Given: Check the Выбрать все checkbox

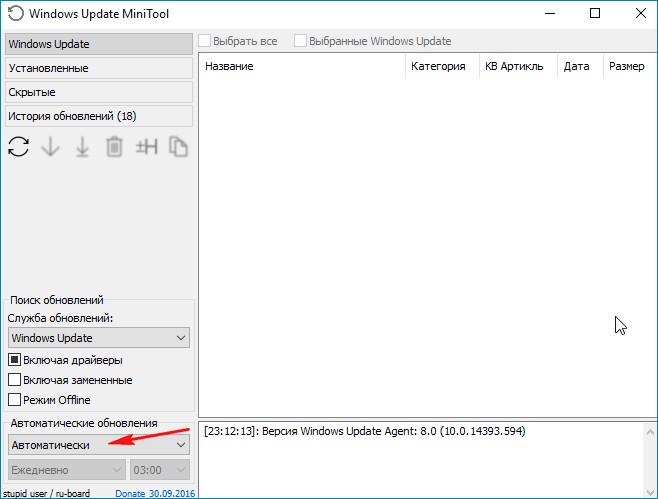Looking at the screenshot, I should [205, 41].
